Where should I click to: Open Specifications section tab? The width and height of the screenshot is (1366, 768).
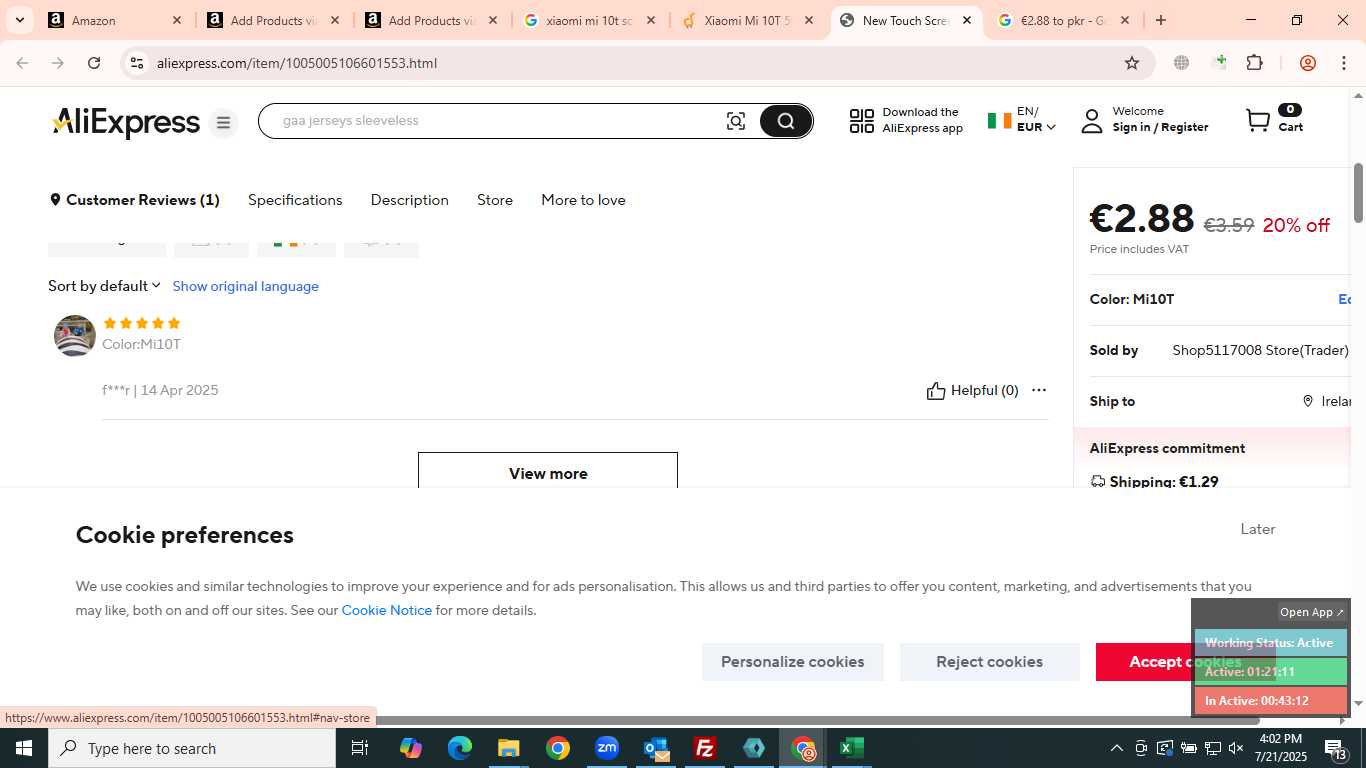coord(295,200)
